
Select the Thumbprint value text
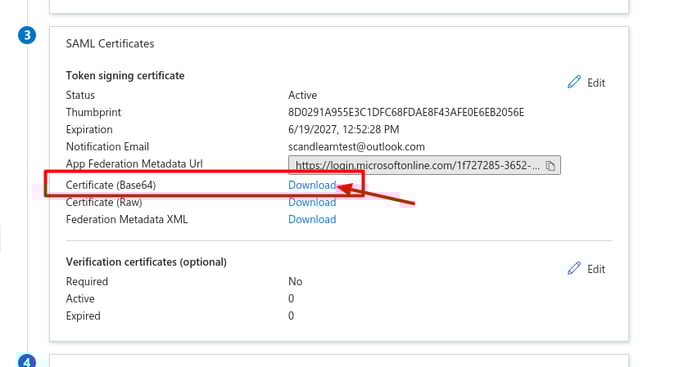pyautogui.click(x=406, y=112)
